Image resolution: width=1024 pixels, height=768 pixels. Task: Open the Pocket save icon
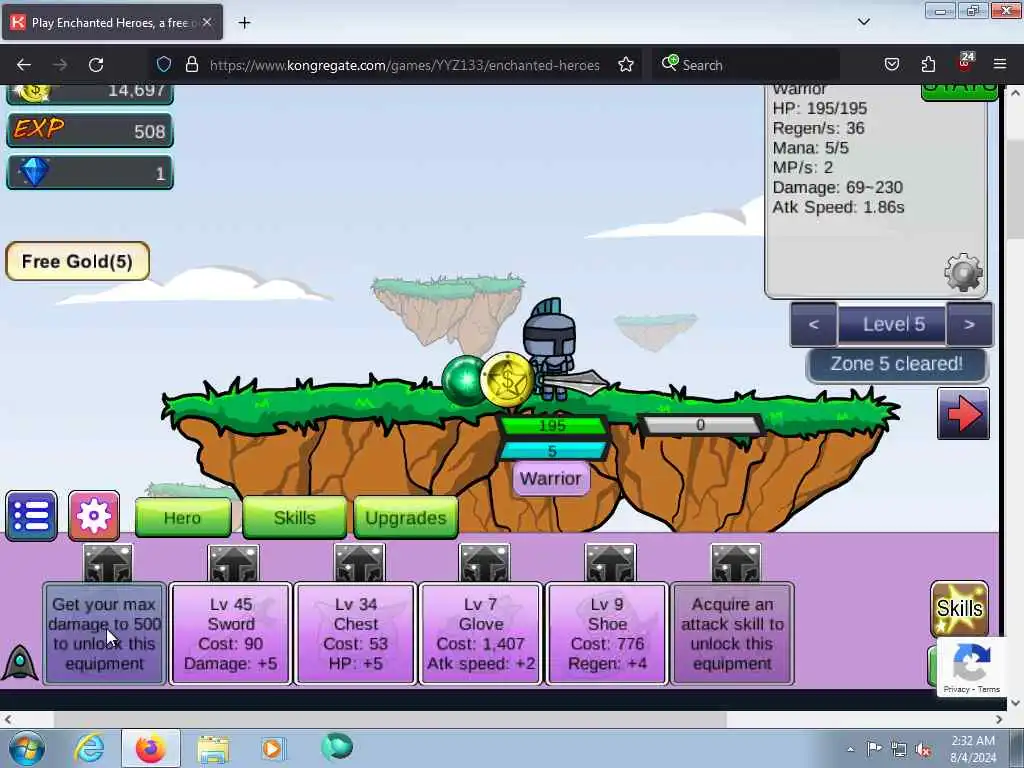[x=891, y=64]
